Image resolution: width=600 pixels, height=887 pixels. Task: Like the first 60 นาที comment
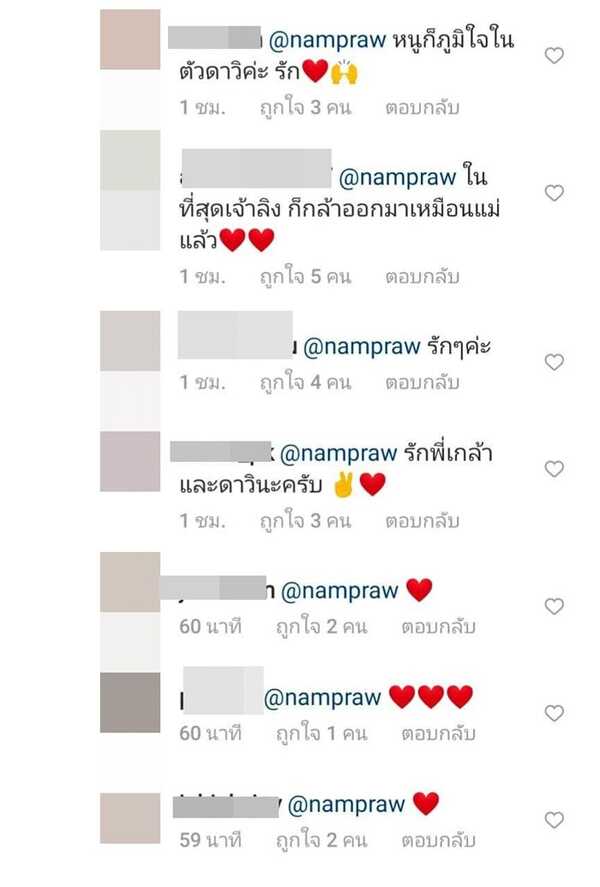click(554, 606)
